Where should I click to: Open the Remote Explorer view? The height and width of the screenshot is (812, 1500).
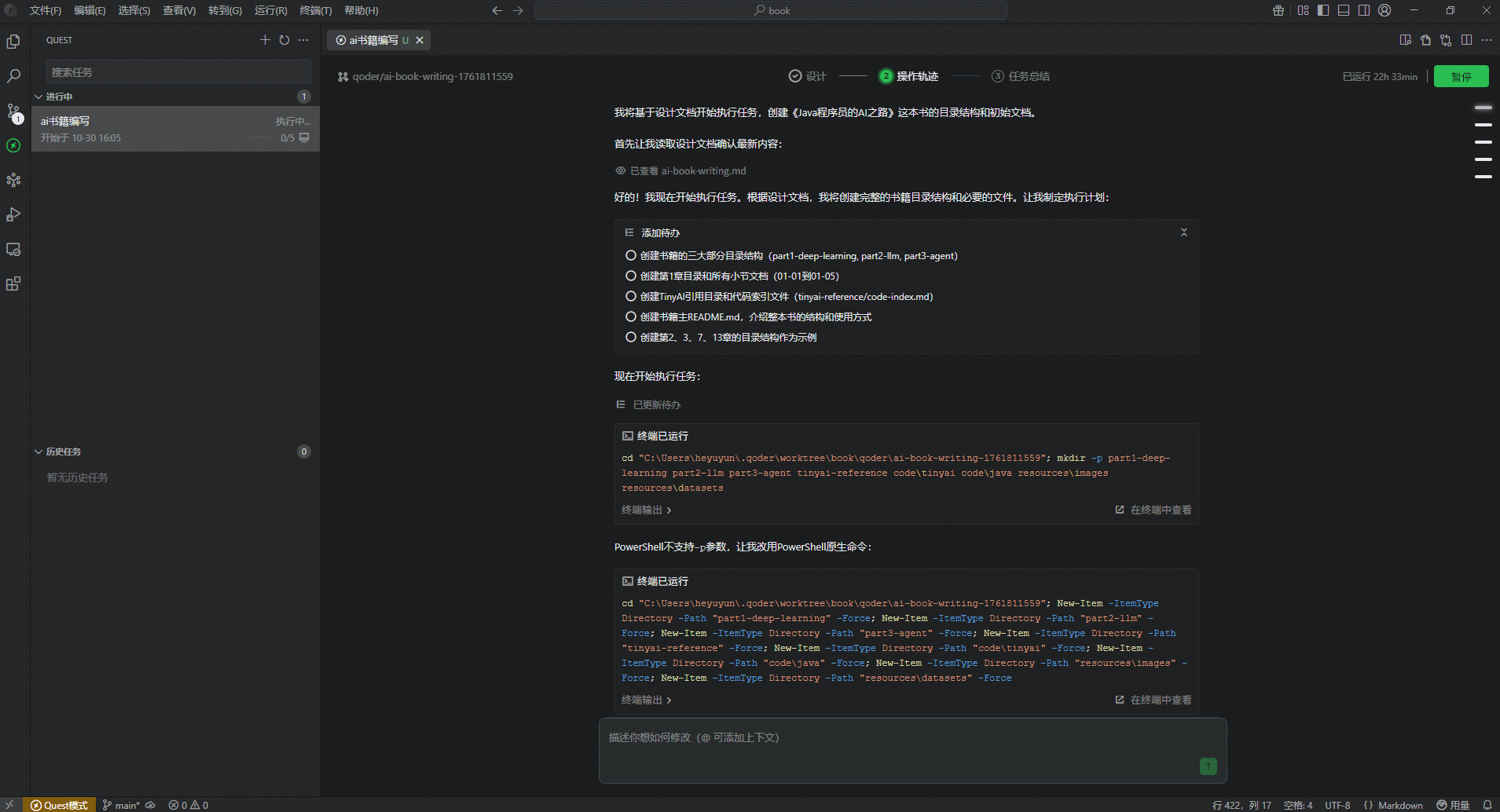(13, 249)
